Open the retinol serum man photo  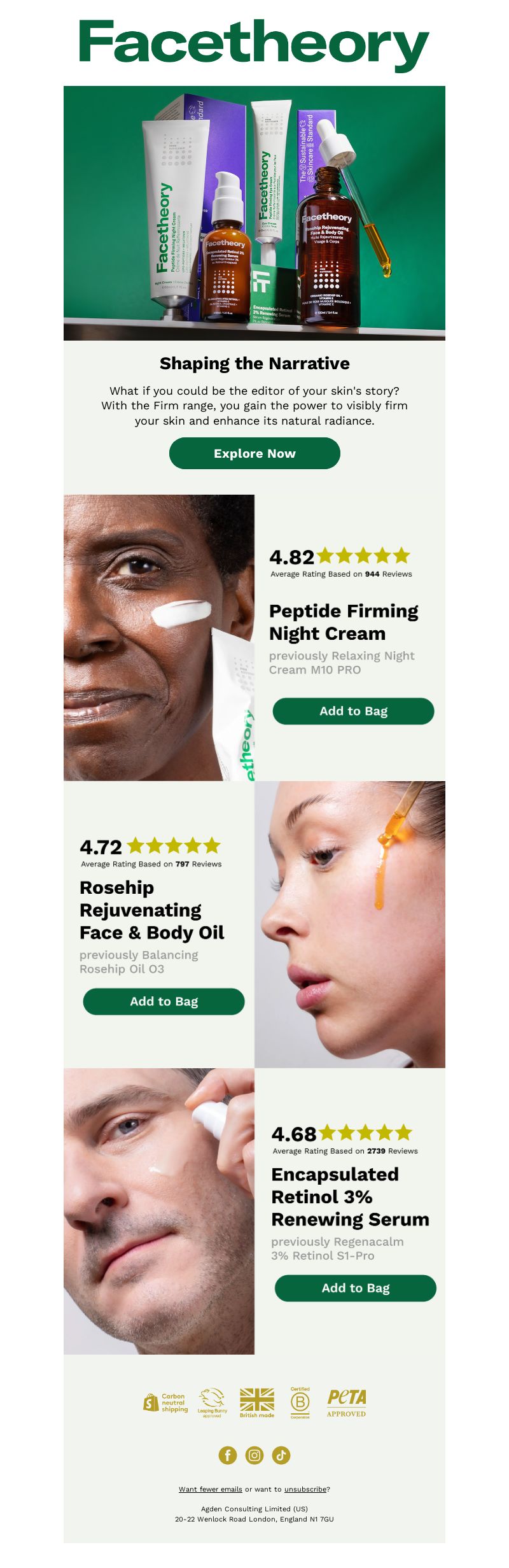click(x=159, y=1211)
